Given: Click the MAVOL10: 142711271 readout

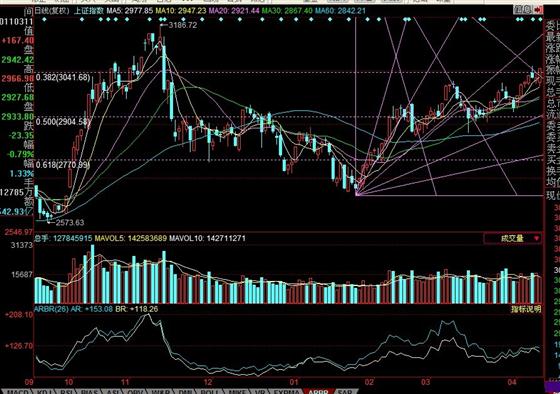Looking at the screenshot, I should point(207,238).
